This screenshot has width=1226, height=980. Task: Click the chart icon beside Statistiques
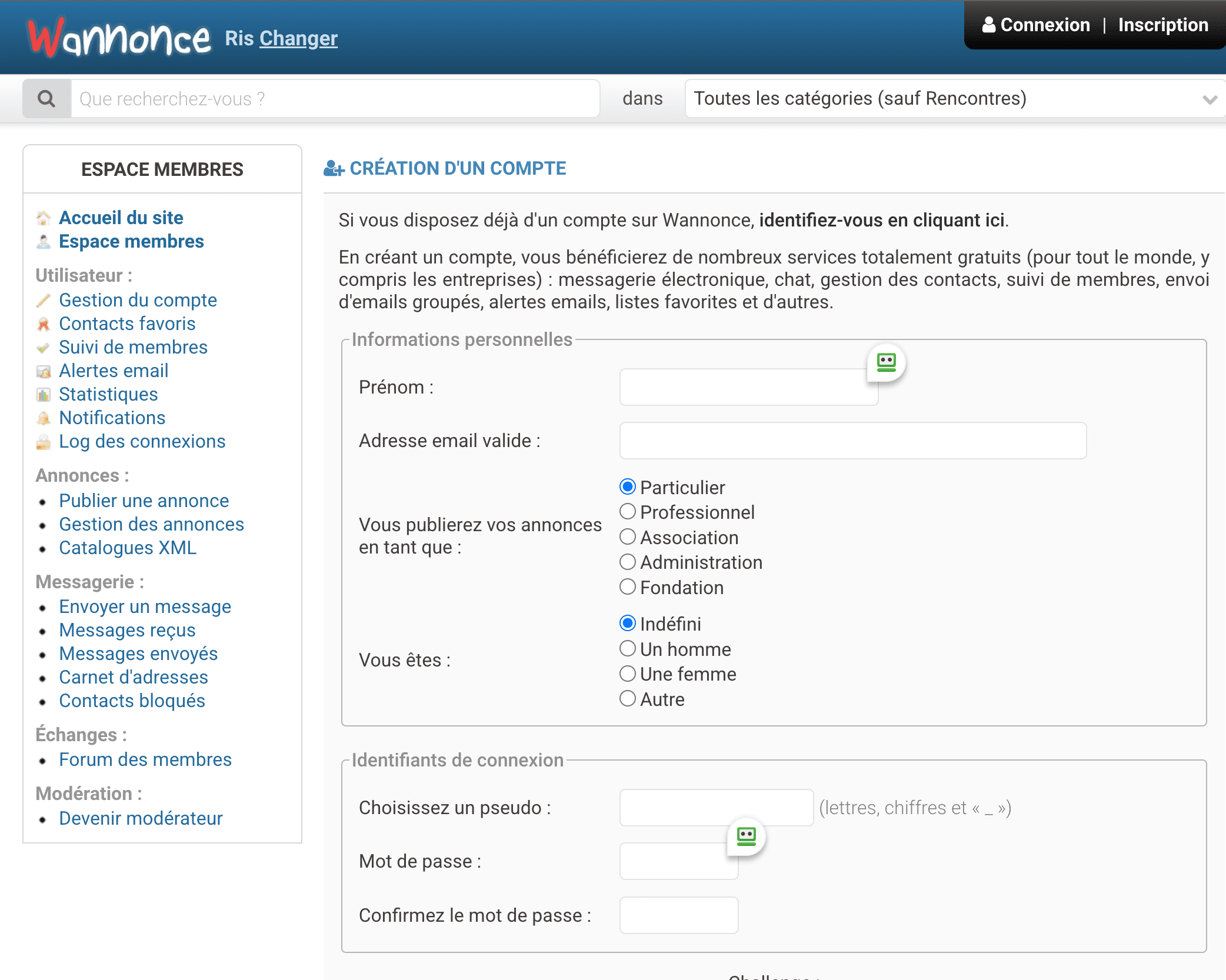(44, 395)
